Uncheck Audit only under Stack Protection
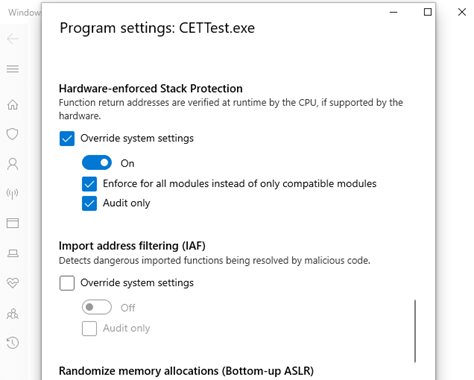474x380 pixels. point(89,203)
